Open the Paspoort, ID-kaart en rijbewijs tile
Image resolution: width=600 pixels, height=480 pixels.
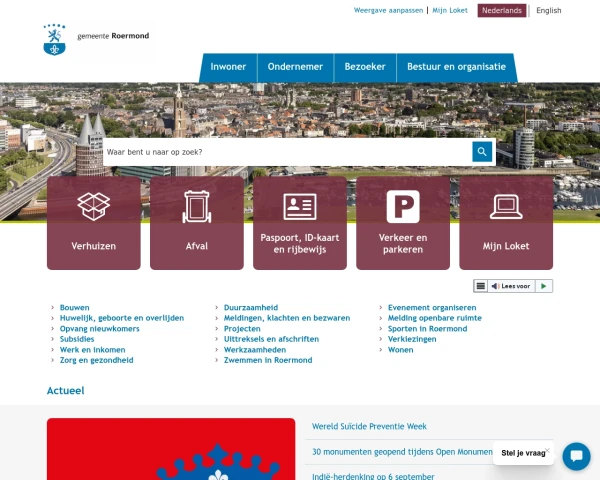point(300,223)
